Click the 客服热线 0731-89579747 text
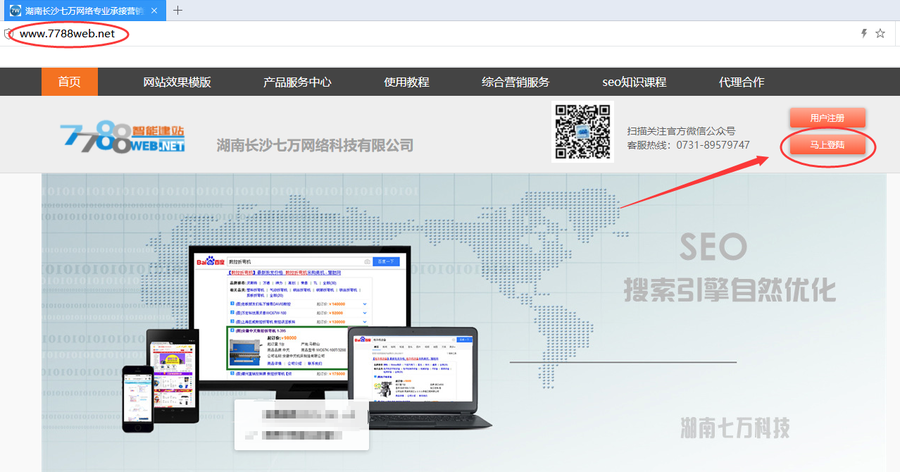Viewport: 900px width, 472px height. tap(688, 145)
